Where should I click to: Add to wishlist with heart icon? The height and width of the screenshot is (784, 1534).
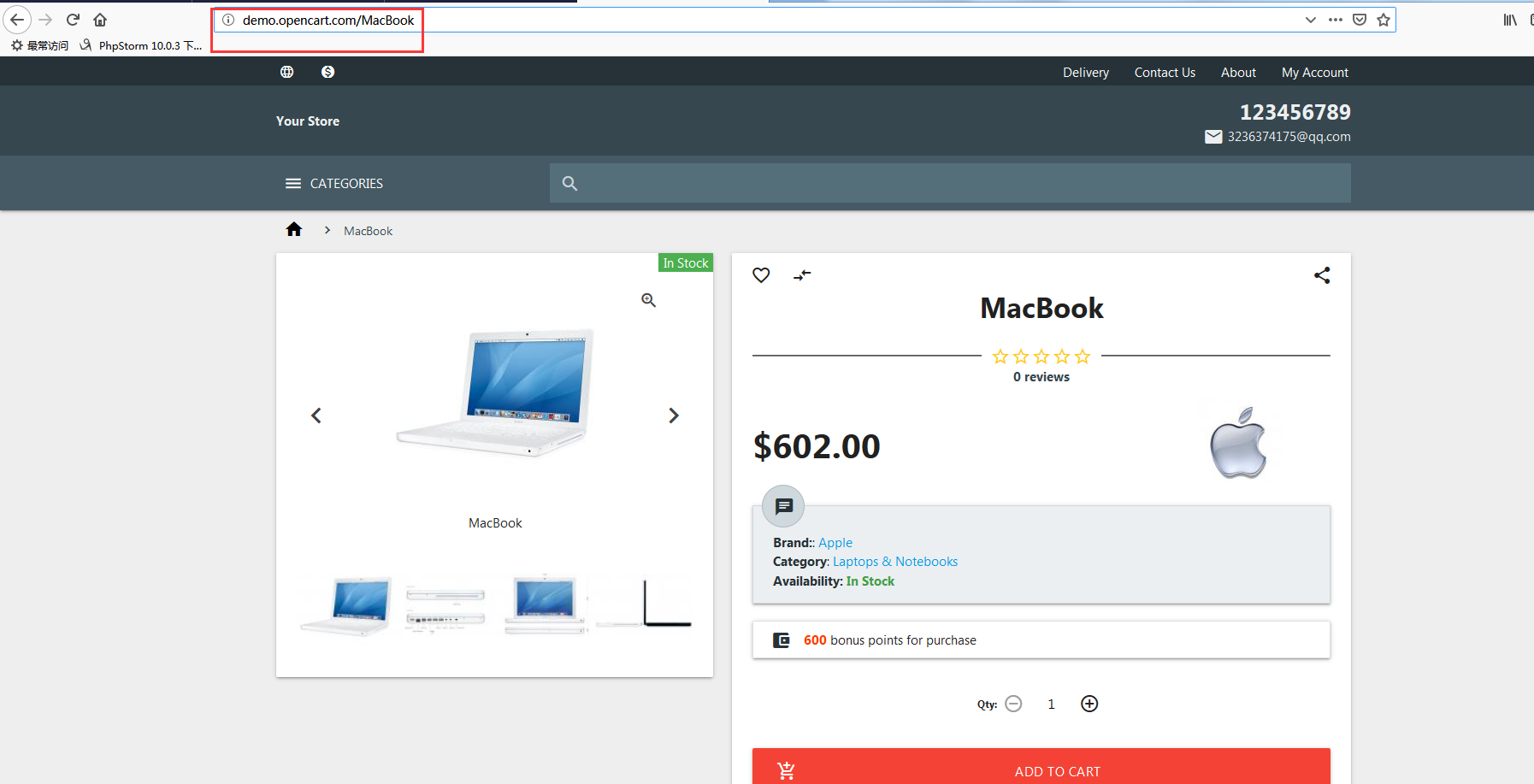[761, 275]
